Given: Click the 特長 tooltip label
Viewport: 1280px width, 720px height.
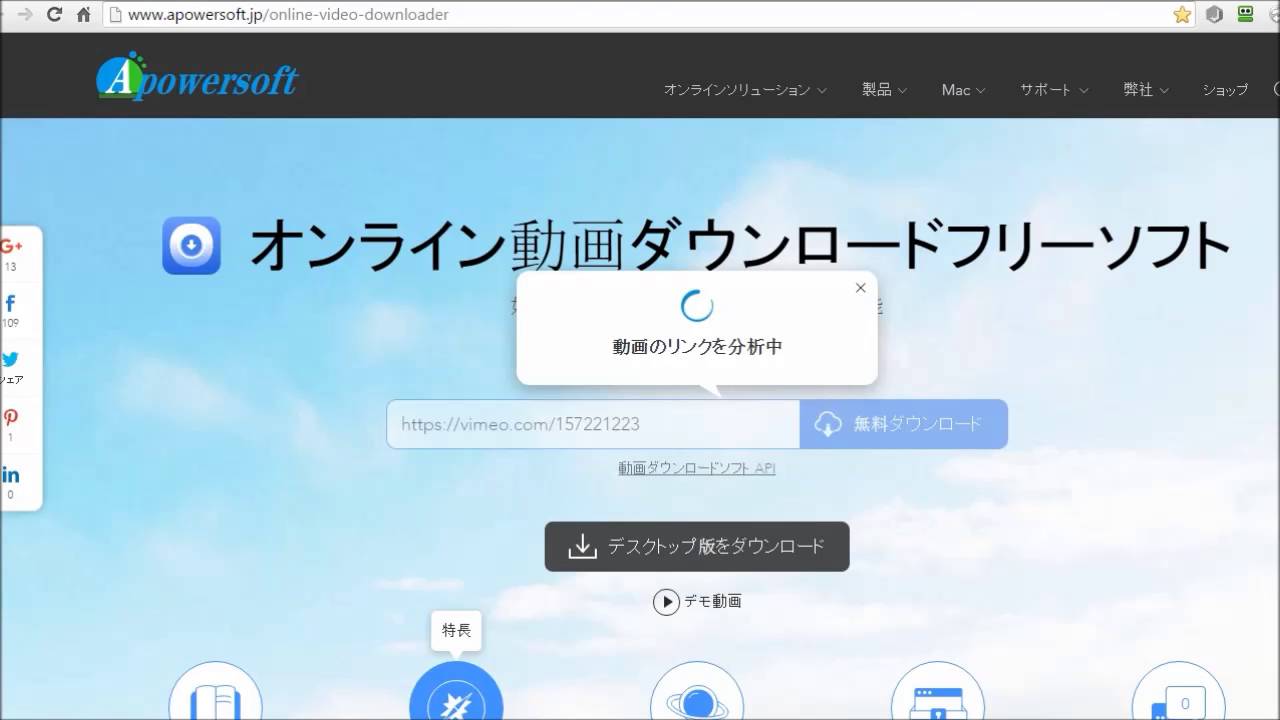Looking at the screenshot, I should [x=456, y=632].
